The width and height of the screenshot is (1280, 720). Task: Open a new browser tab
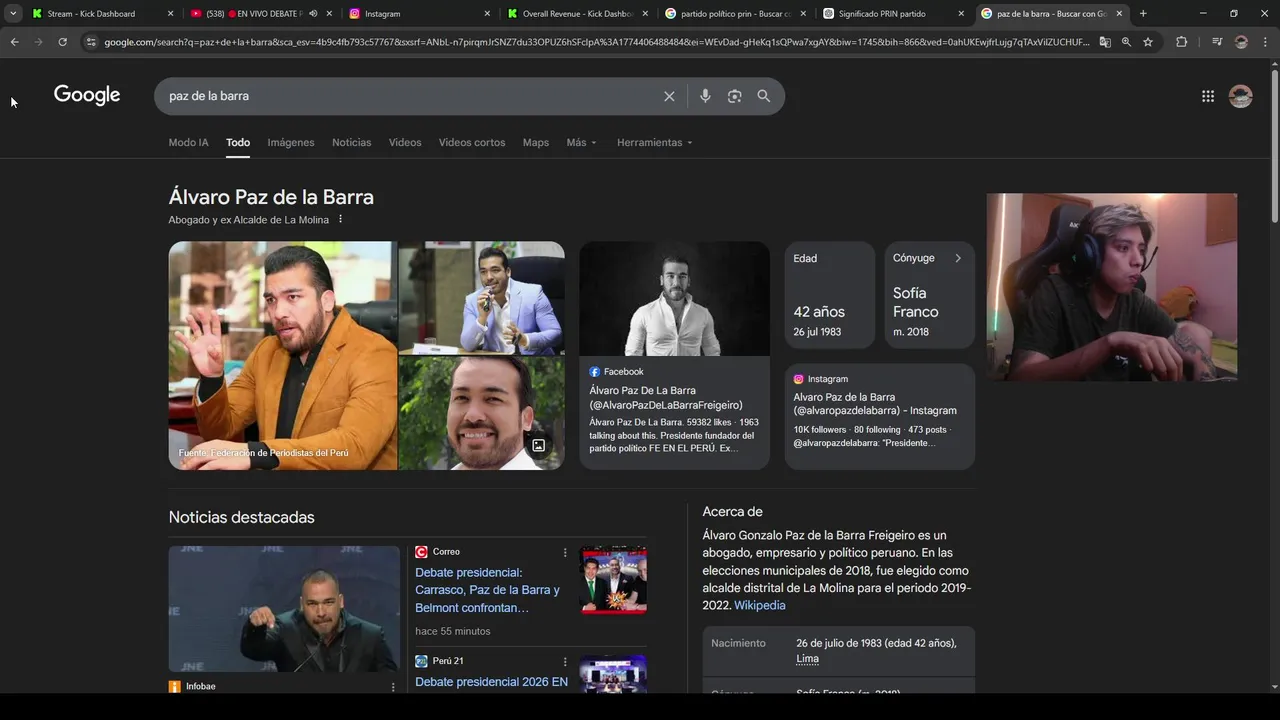(1143, 14)
